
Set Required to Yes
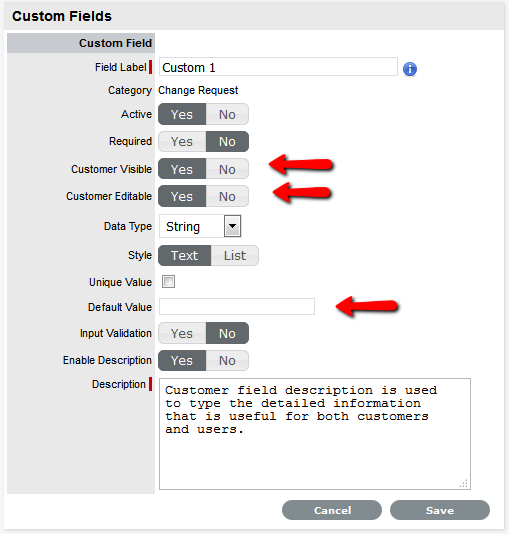[182, 142]
